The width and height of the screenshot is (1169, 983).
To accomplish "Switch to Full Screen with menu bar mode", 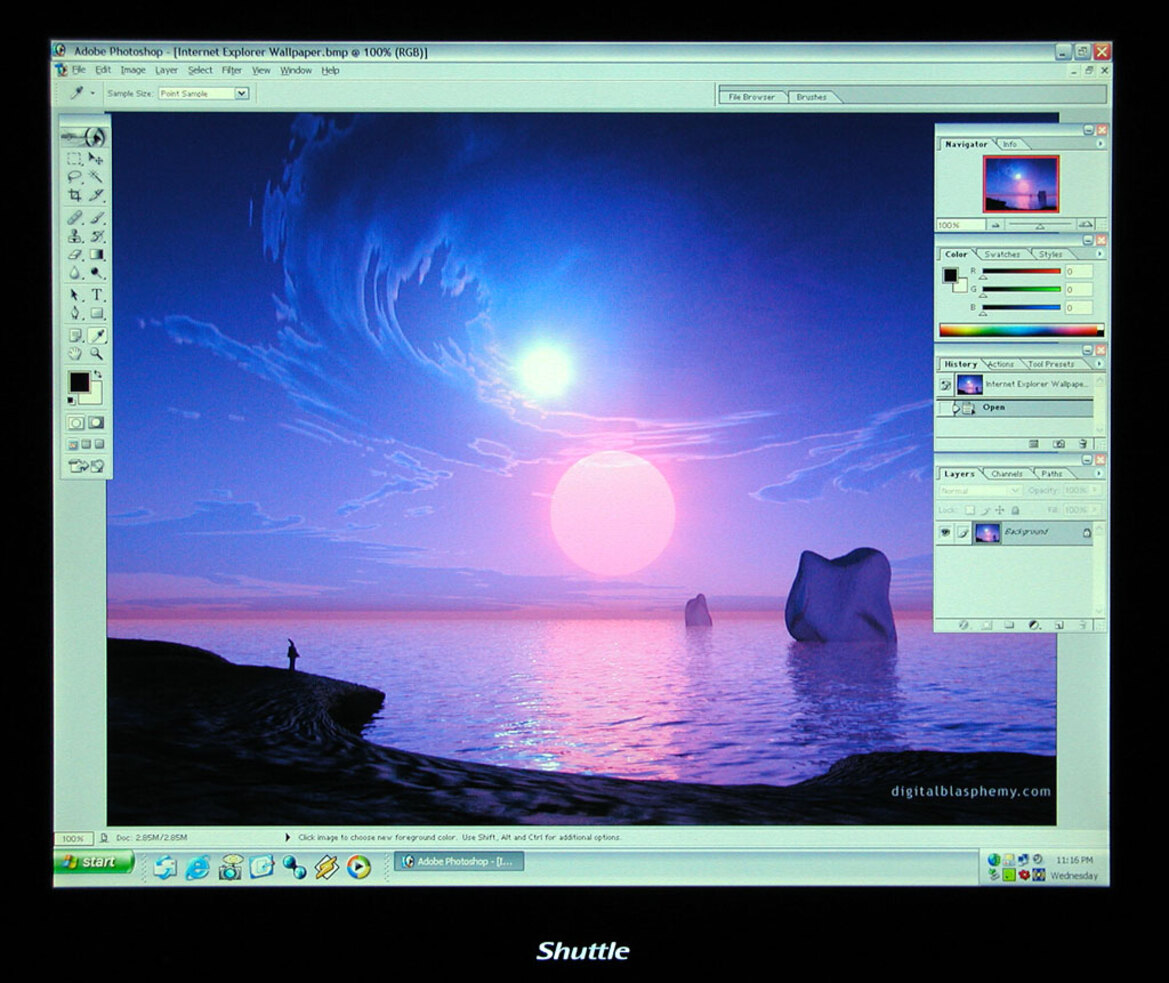I will 86,444.
